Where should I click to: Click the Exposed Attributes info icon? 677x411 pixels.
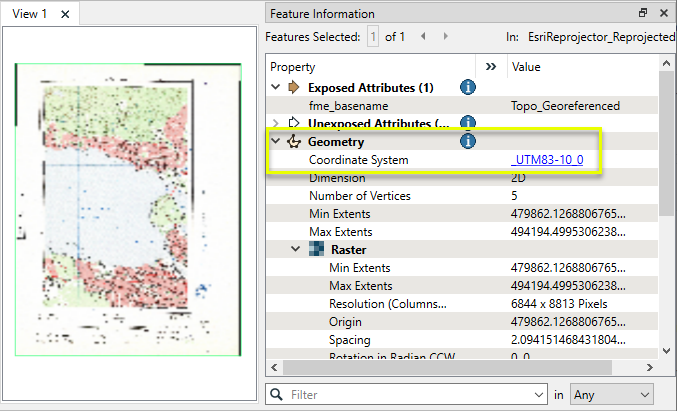[467, 87]
